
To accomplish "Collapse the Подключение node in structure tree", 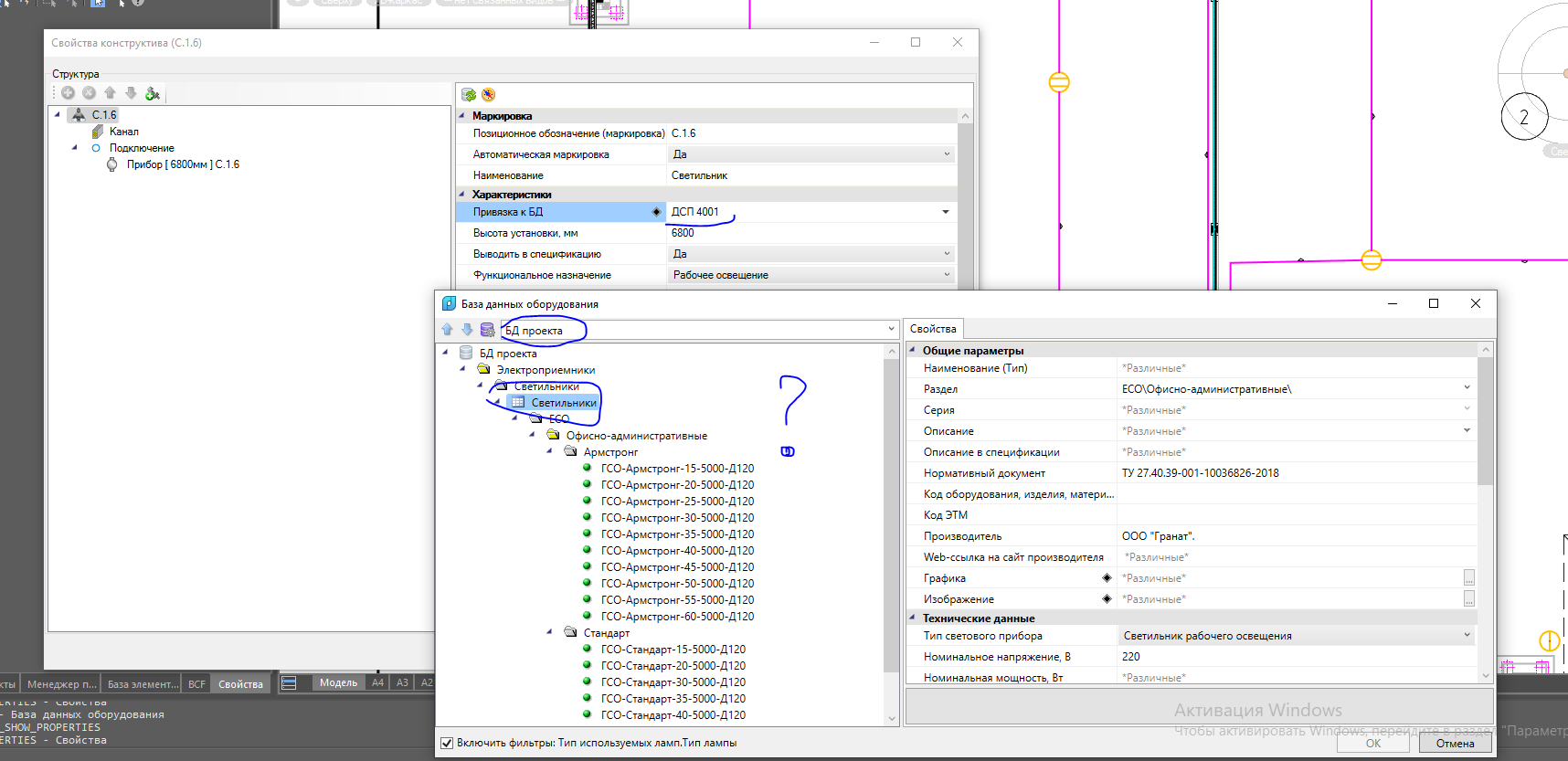I will tap(75, 147).
